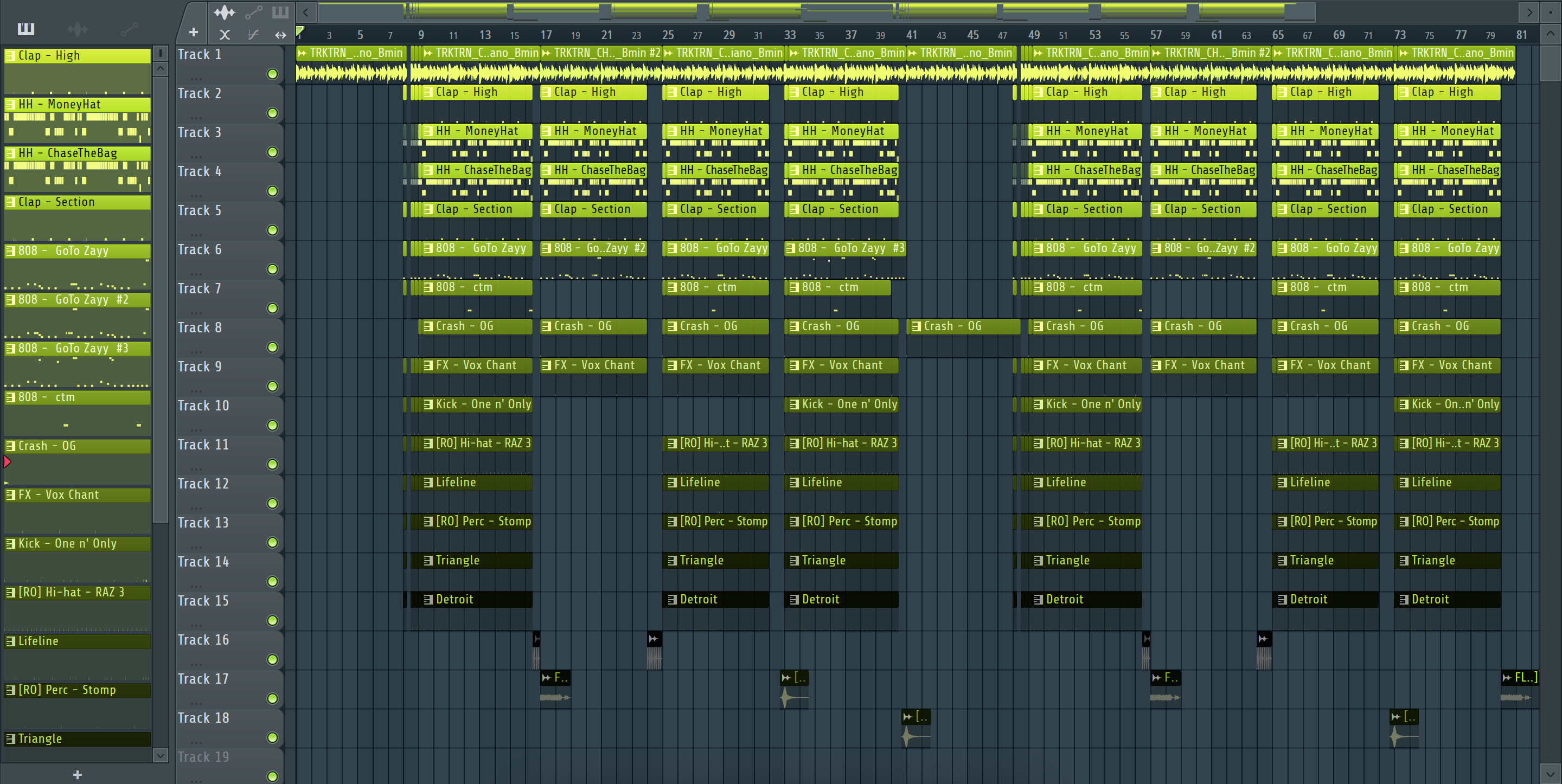Select the Track 19 header

point(229,766)
